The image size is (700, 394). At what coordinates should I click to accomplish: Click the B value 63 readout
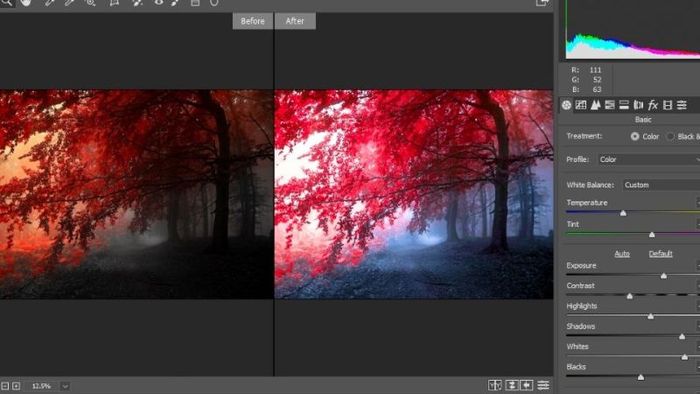(x=597, y=90)
